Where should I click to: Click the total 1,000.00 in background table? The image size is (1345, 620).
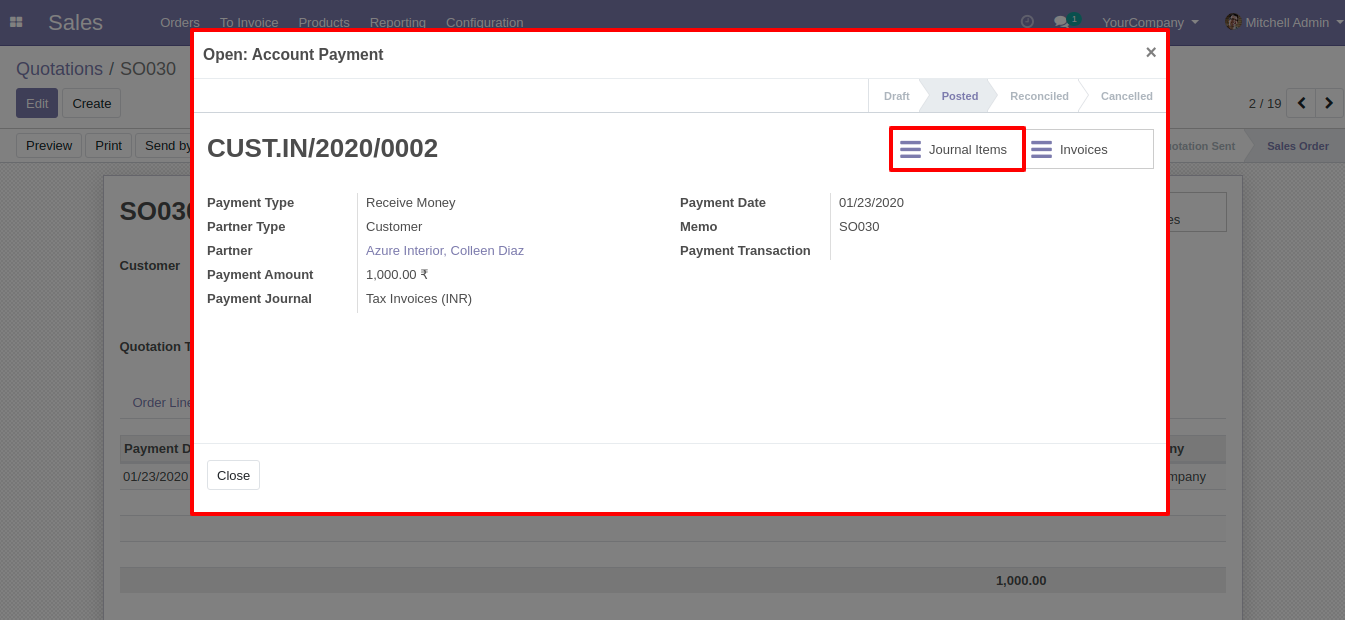coord(1021,580)
